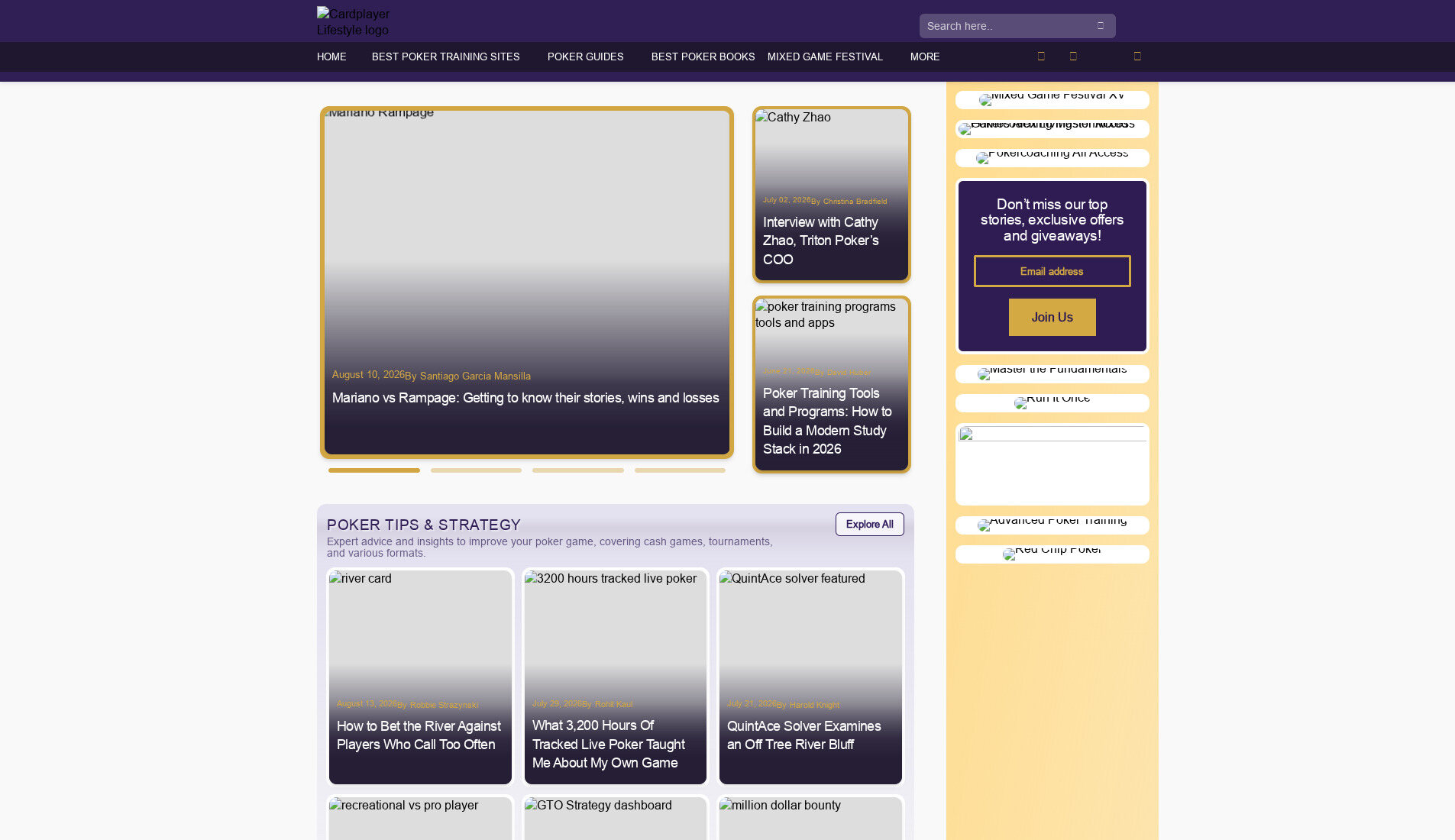The height and width of the screenshot is (840, 1455).
Task: Open 'How to Bet the River' article
Action: click(419, 735)
